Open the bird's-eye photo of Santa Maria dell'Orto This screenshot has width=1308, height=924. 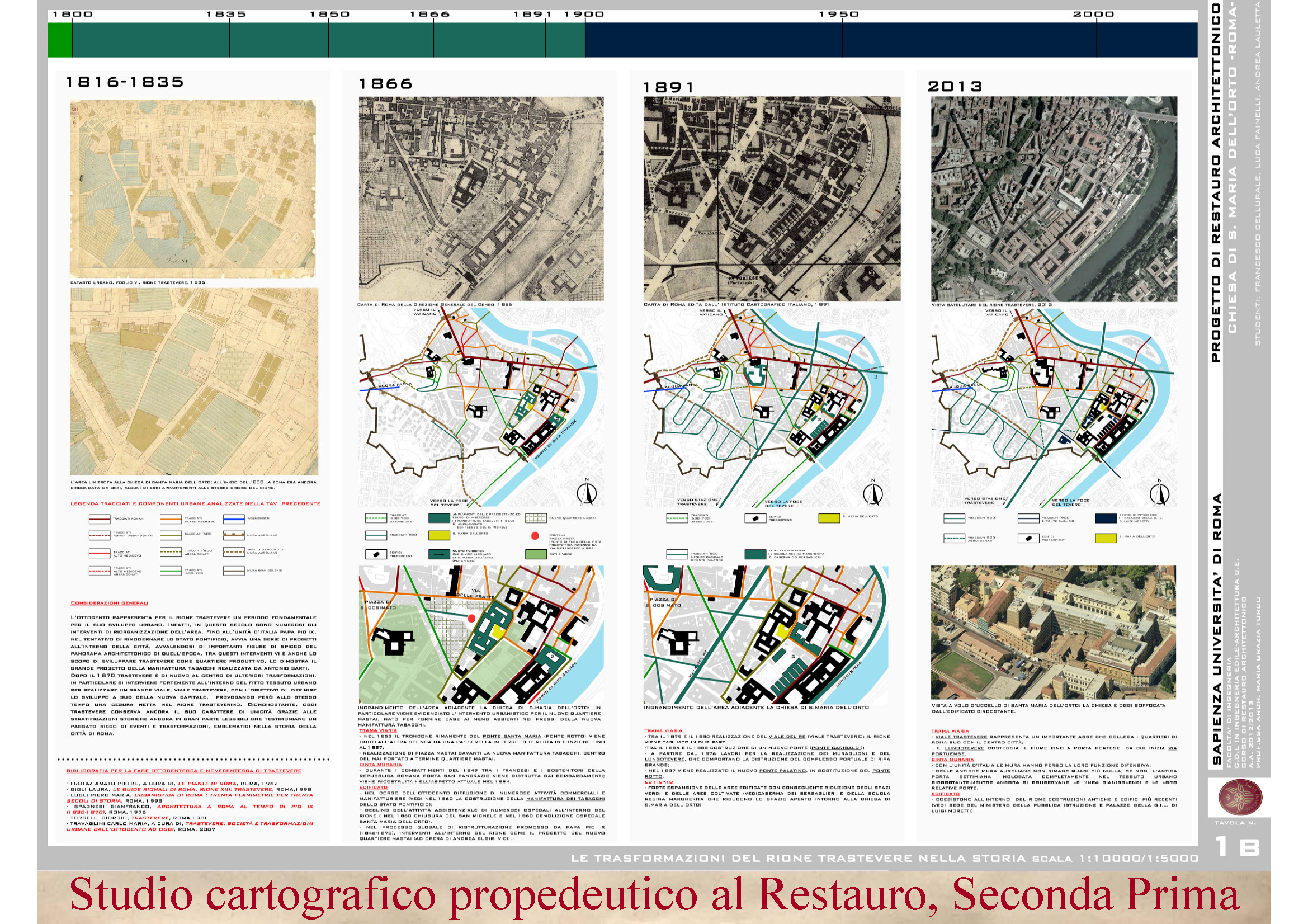click(1054, 633)
